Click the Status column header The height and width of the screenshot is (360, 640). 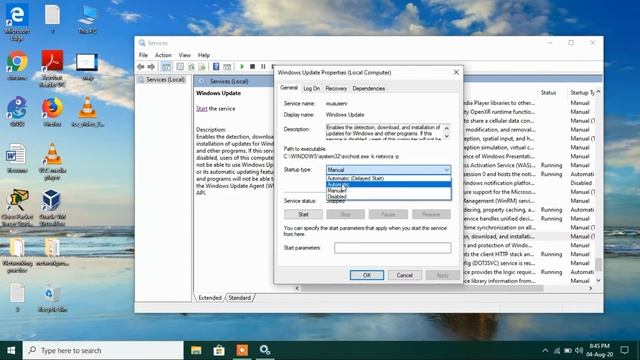tap(548, 93)
